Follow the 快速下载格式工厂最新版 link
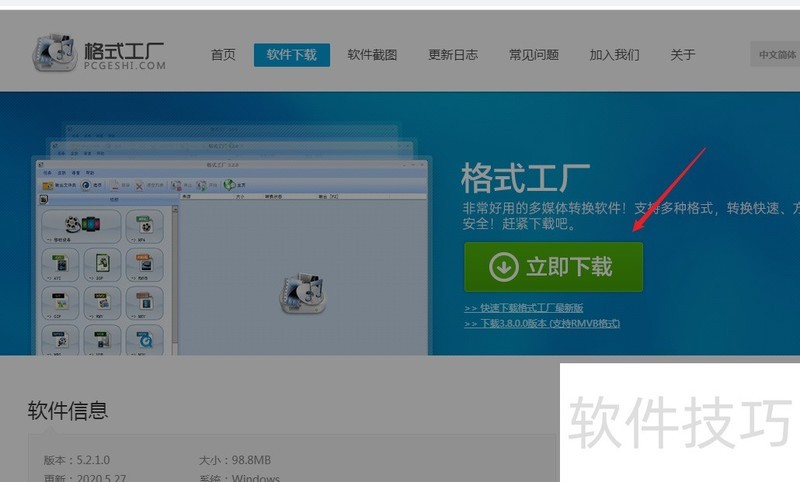Image resolution: width=800 pixels, height=482 pixels. point(523,308)
